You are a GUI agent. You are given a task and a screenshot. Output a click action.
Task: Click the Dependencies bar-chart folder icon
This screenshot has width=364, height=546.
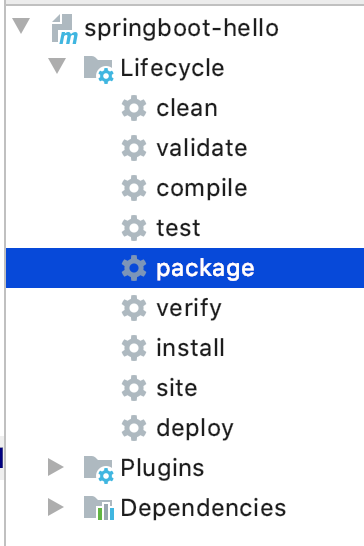coord(99,508)
